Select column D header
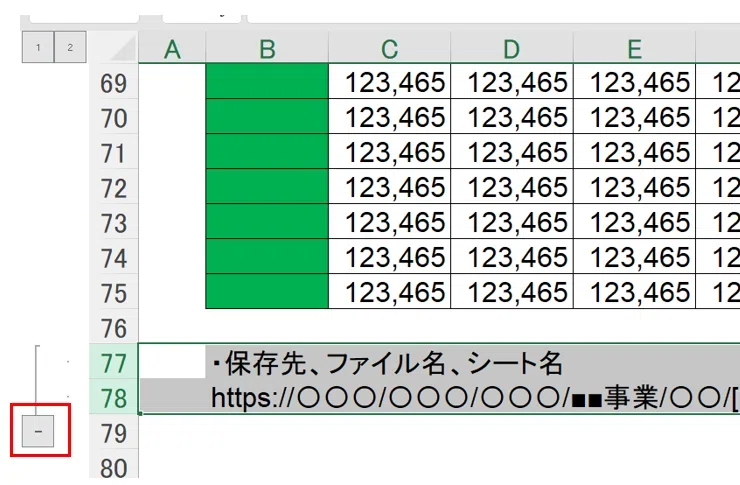This screenshot has width=740, height=485. pos(512,48)
